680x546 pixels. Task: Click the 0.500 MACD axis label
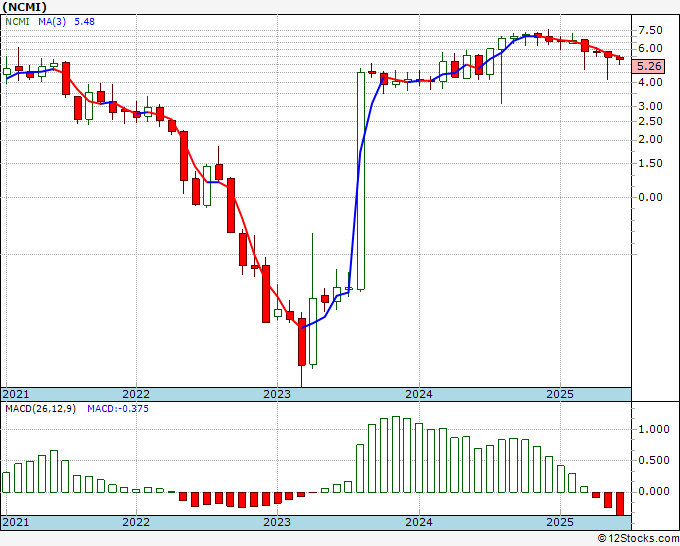coord(654,461)
